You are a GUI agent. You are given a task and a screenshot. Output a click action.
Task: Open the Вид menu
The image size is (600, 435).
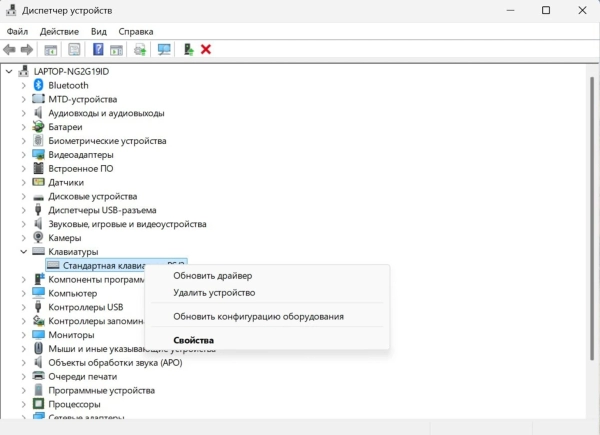click(99, 31)
